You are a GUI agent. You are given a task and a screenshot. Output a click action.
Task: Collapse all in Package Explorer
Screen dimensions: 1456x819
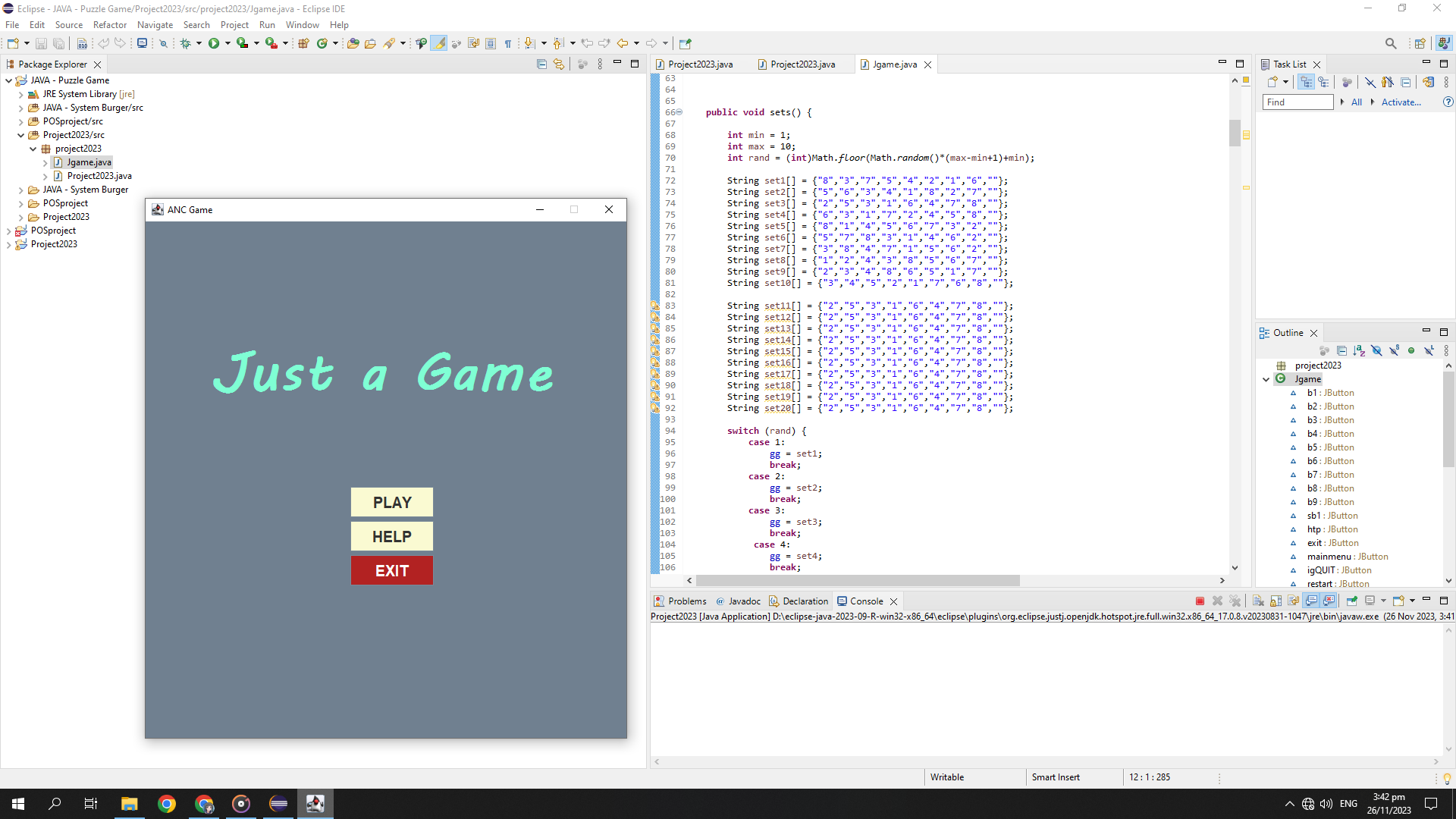pyautogui.click(x=541, y=64)
